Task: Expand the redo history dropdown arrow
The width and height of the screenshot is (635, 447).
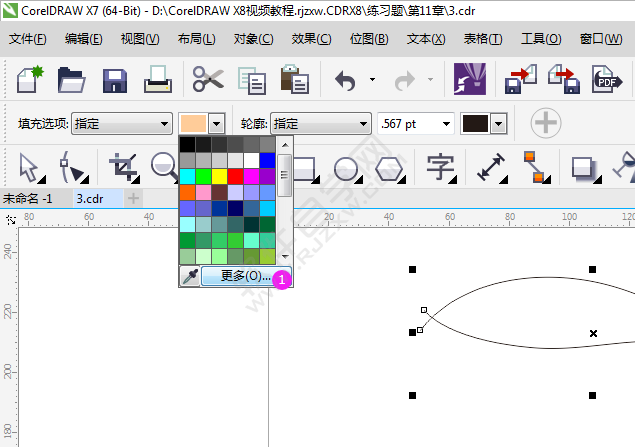Action: coord(430,80)
